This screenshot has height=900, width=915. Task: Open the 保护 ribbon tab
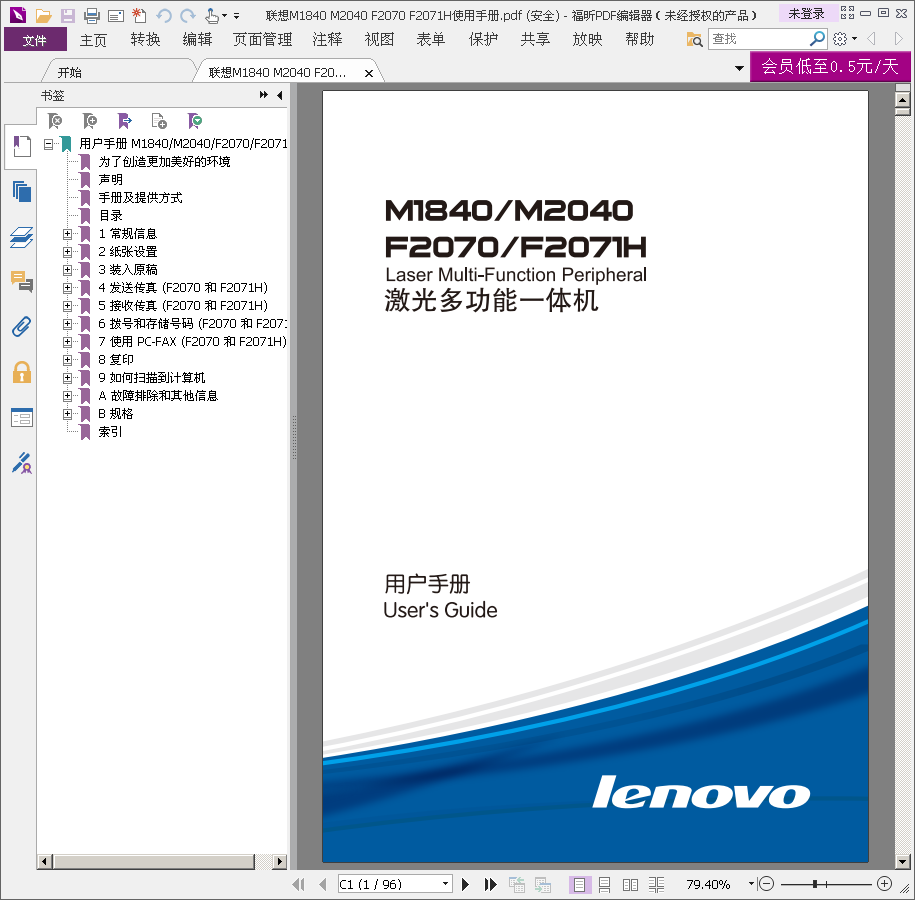(484, 40)
